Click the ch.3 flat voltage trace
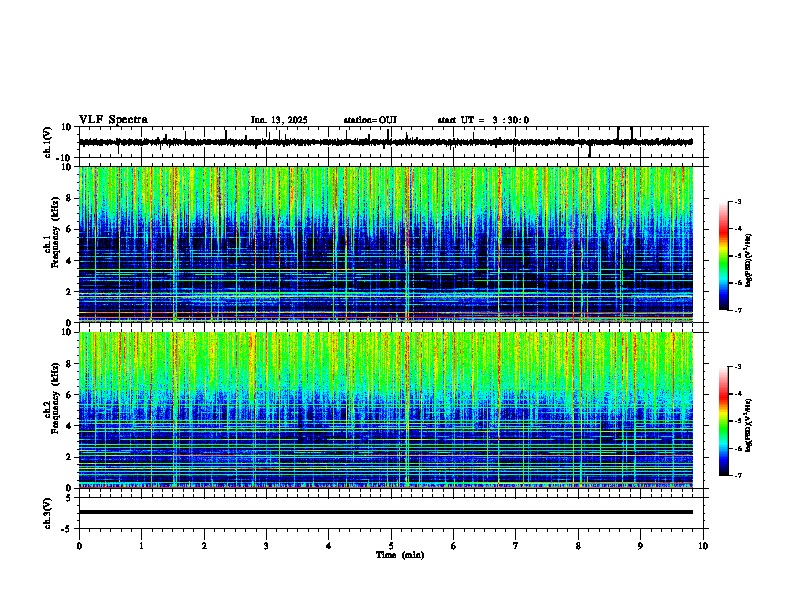 coord(385,512)
